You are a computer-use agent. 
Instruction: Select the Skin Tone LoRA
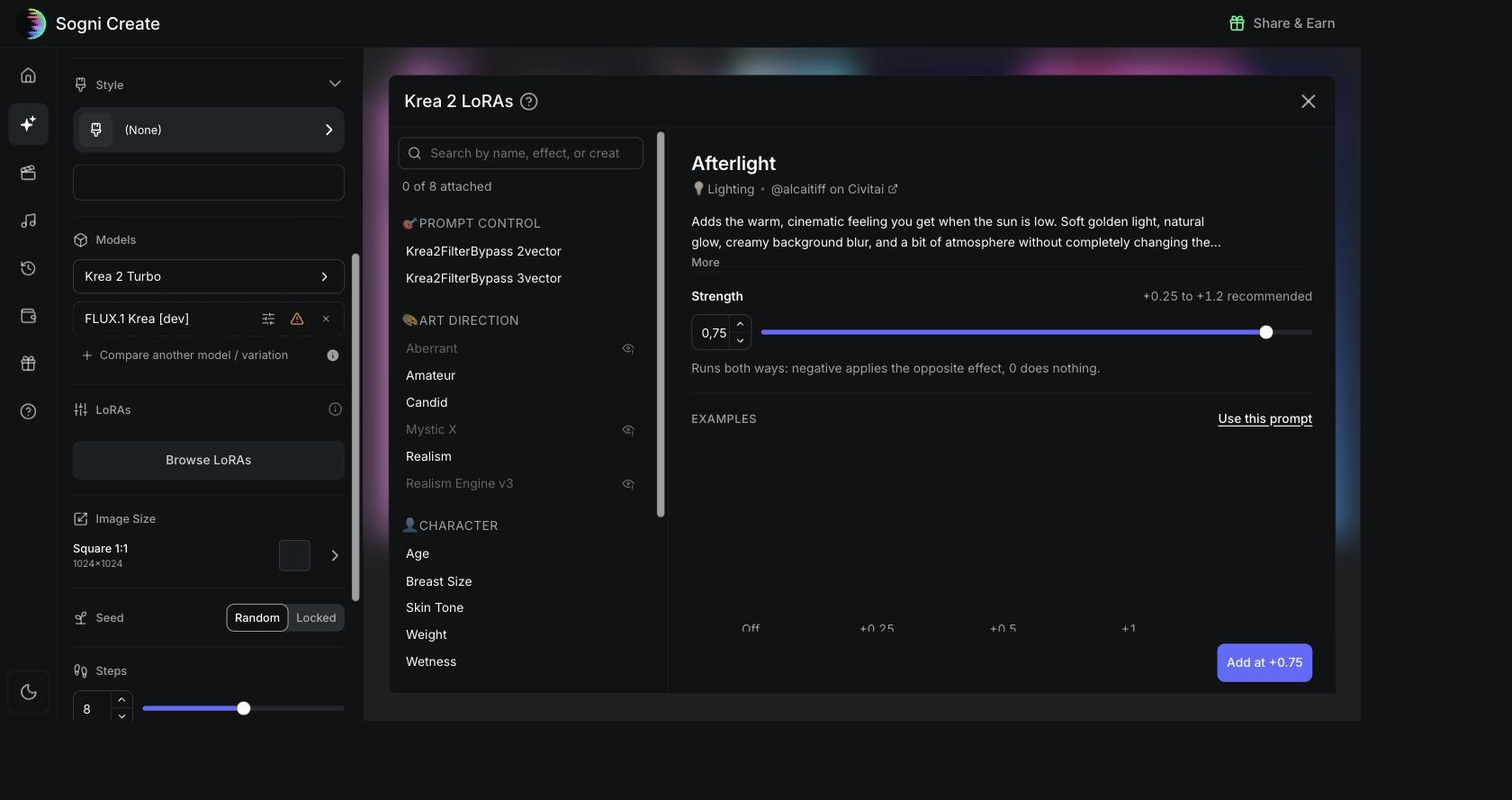pos(435,607)
